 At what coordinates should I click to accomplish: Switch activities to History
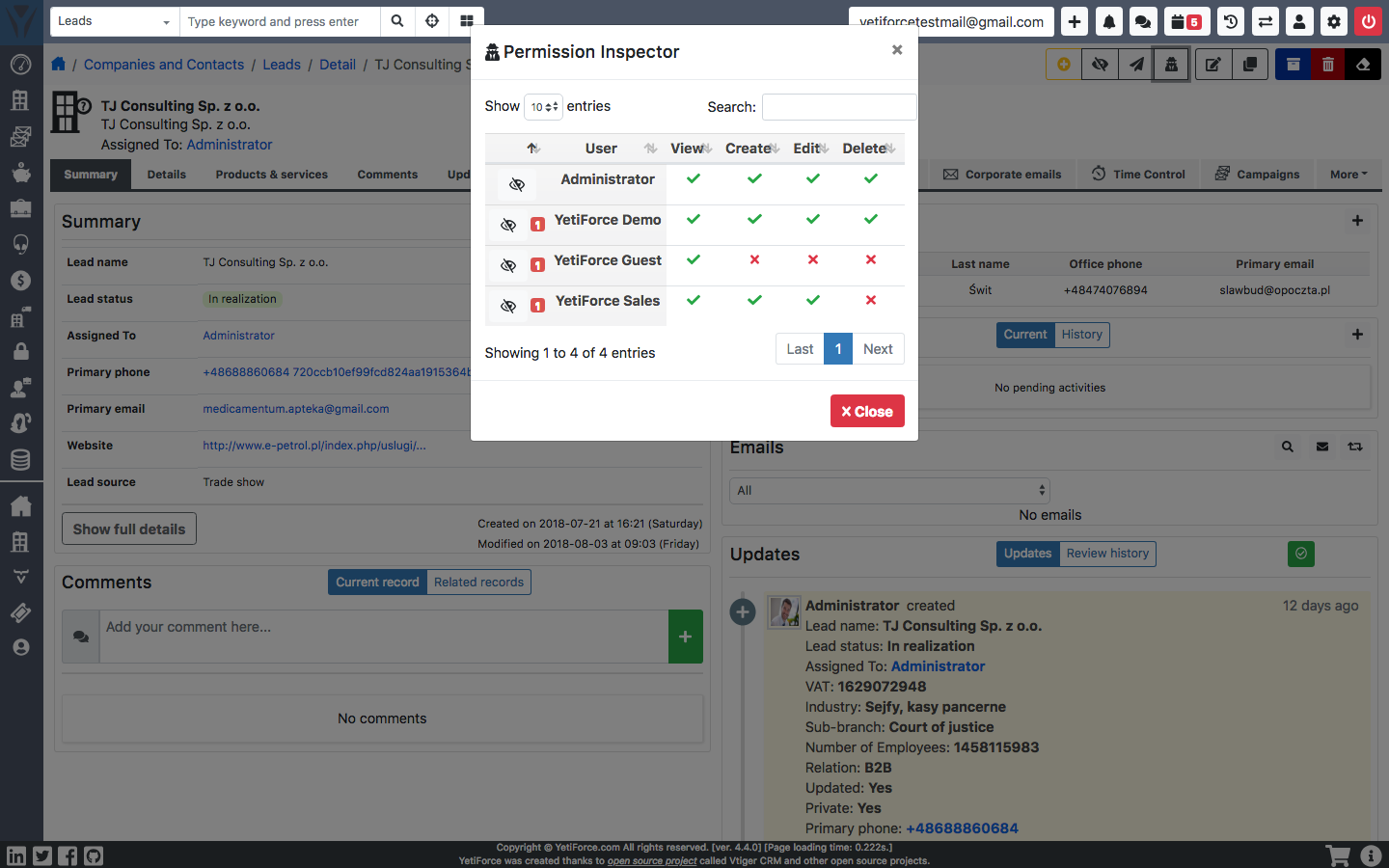point(1082,335)
